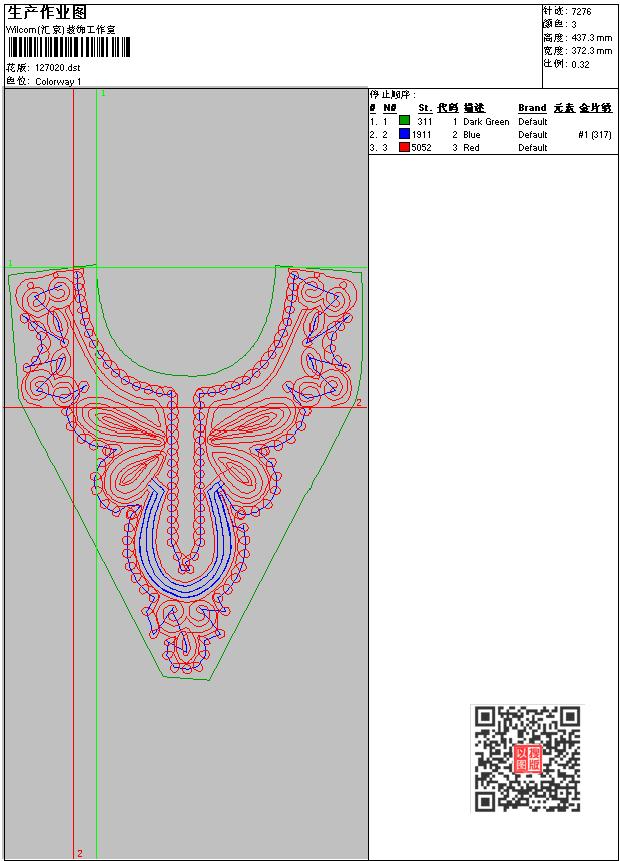Select the embroidery necklace design preview
The image size is (620, 861).
(x=186, y=472)
